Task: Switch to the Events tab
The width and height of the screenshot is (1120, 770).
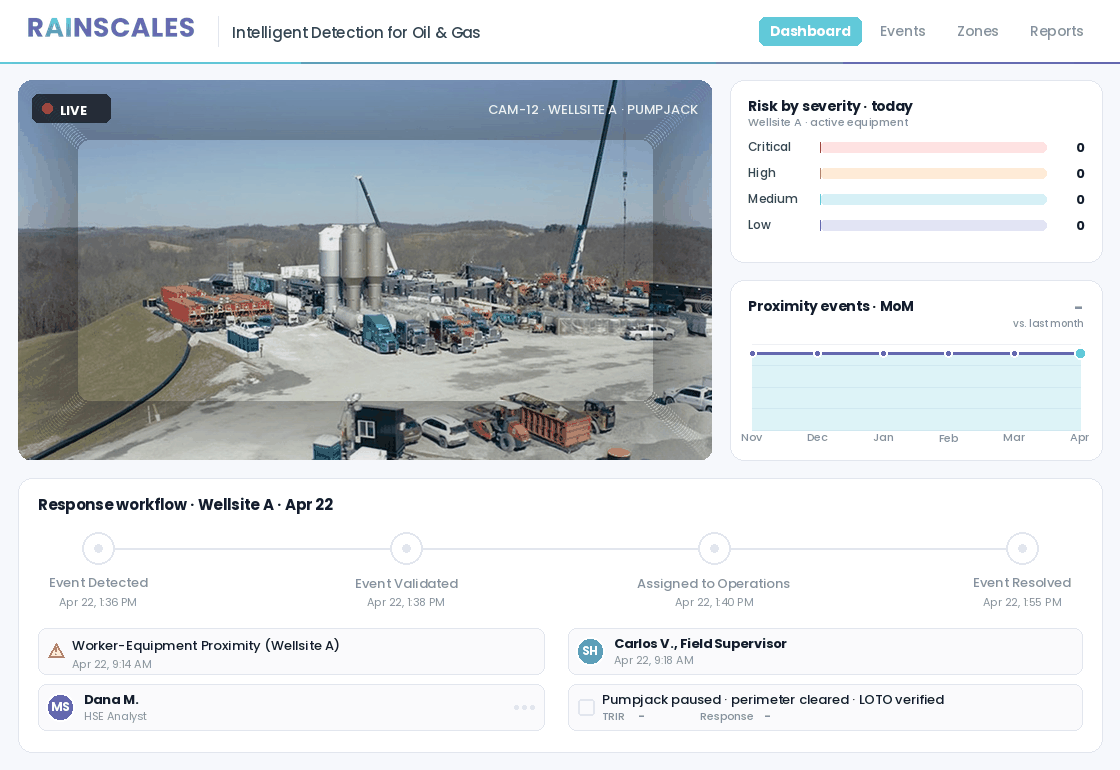Action: pyautogui.click(x=902, y=31)
